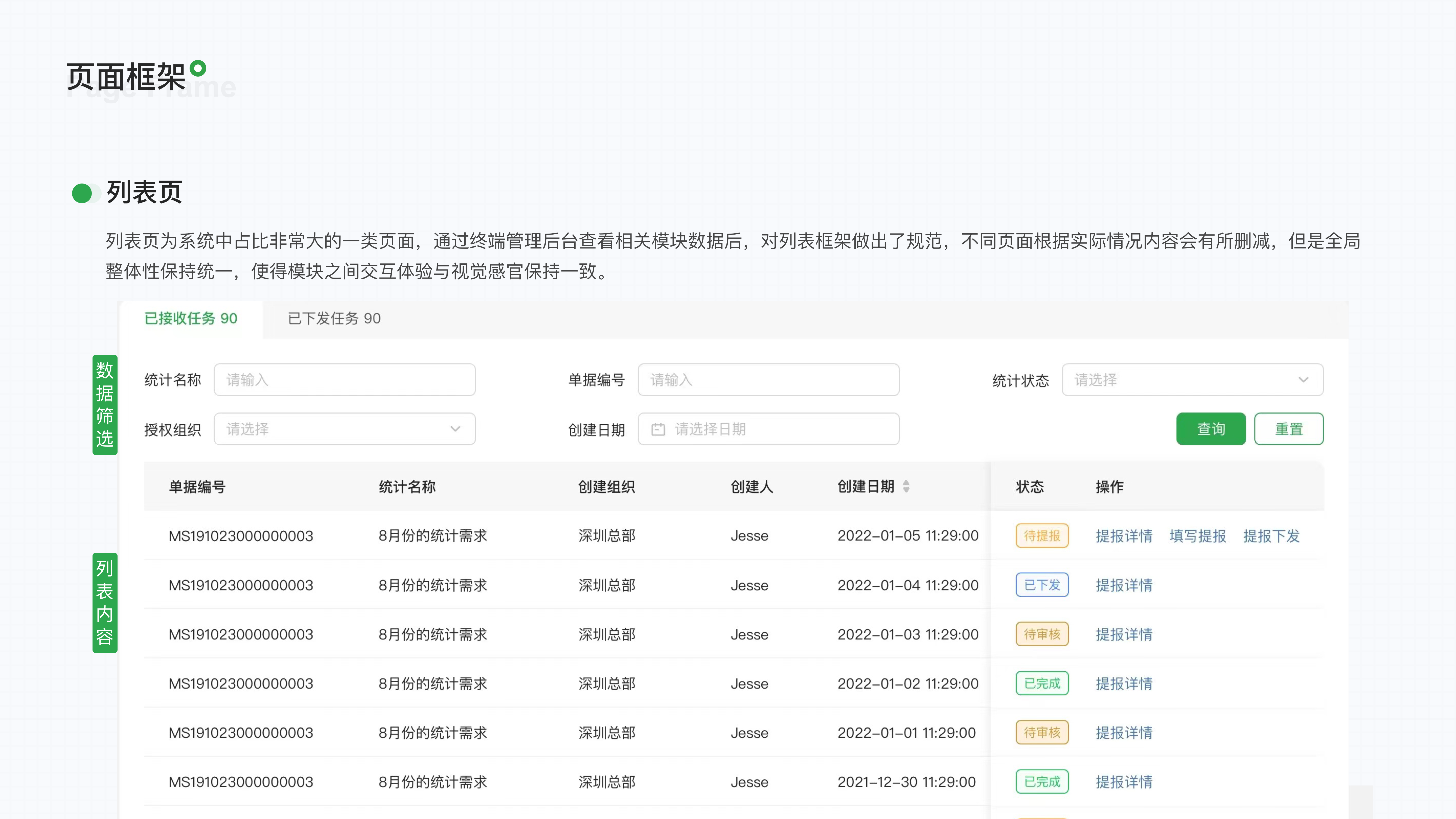
Task: Click 待审核 tag in 2022-01-01 row
Action: pyautogui.click(x=1042, y=733)
